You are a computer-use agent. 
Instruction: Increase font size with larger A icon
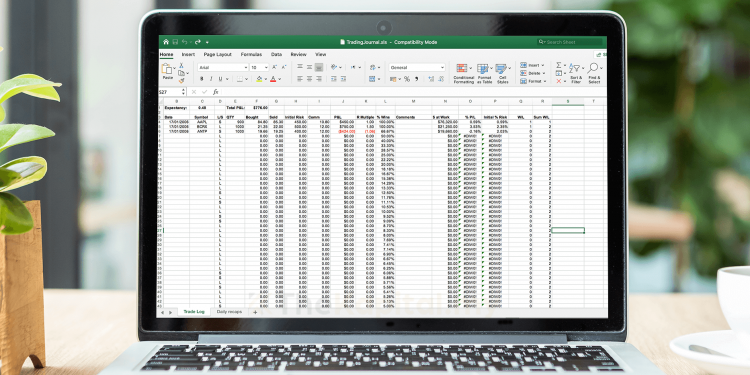click(275, 67)
